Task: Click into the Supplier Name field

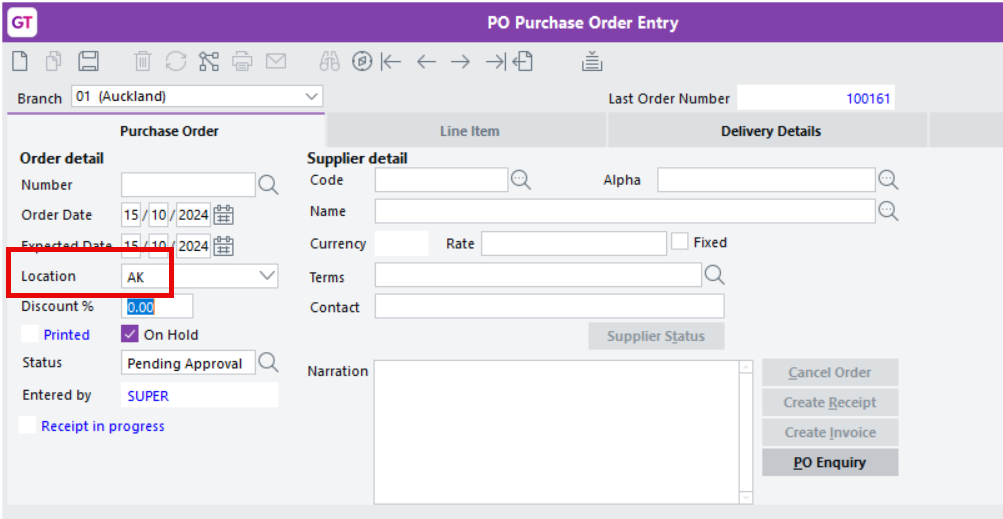Action: (x=625, y=211)
